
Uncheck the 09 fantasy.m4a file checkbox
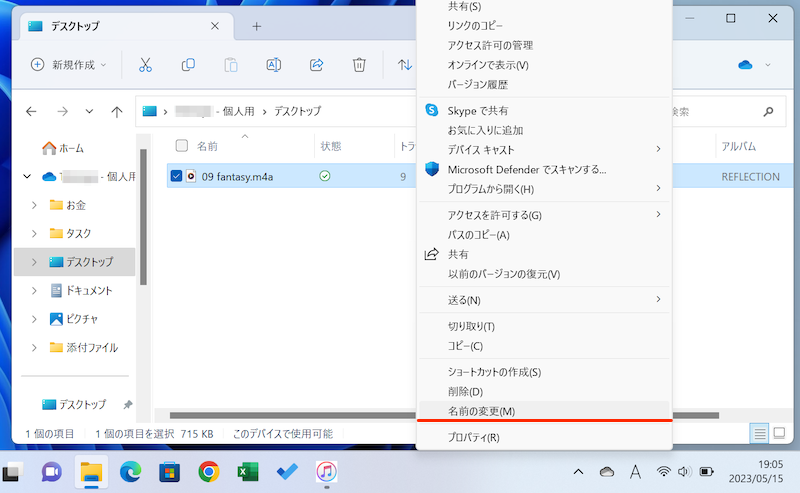177,176
